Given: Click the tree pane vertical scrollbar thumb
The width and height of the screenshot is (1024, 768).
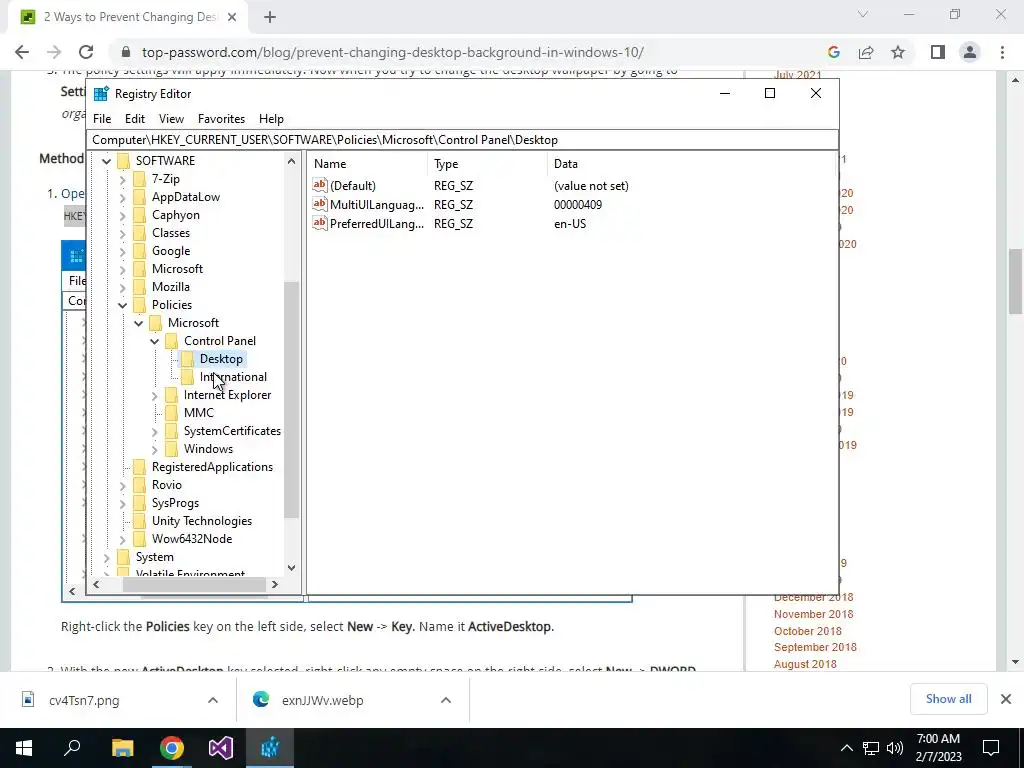Looking at the screenshot, I should pos(291,400).
